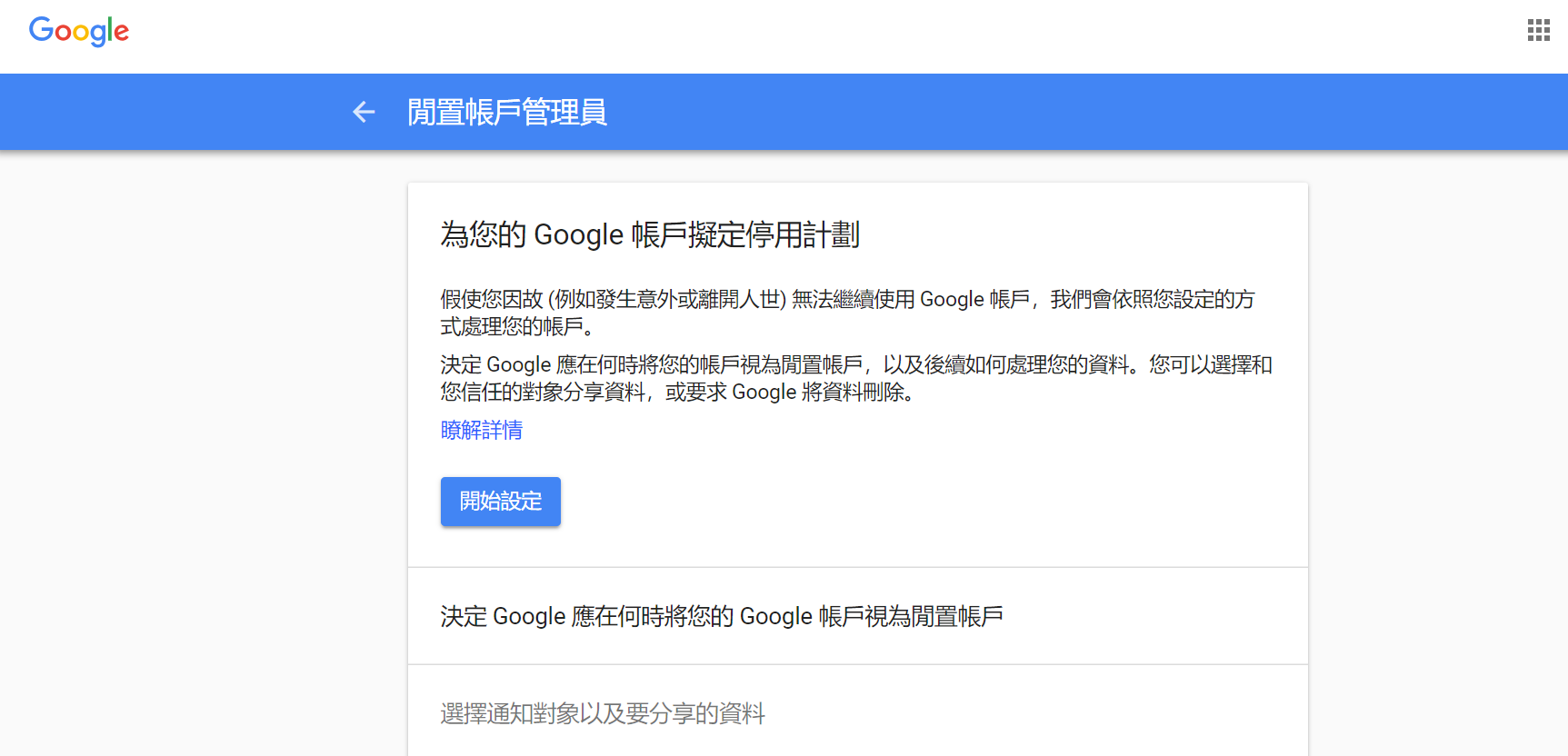This screenshot has width=1568, height=756.
Task: Expand 決定 Google 應在何時將您的 Google 帳戶視為閒置帳戶 section
Action: tap(858, 616)
